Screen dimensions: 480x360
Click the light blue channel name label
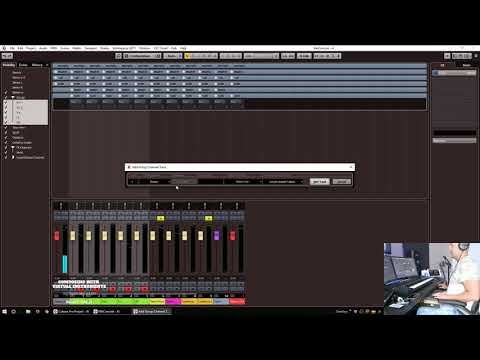221,301
